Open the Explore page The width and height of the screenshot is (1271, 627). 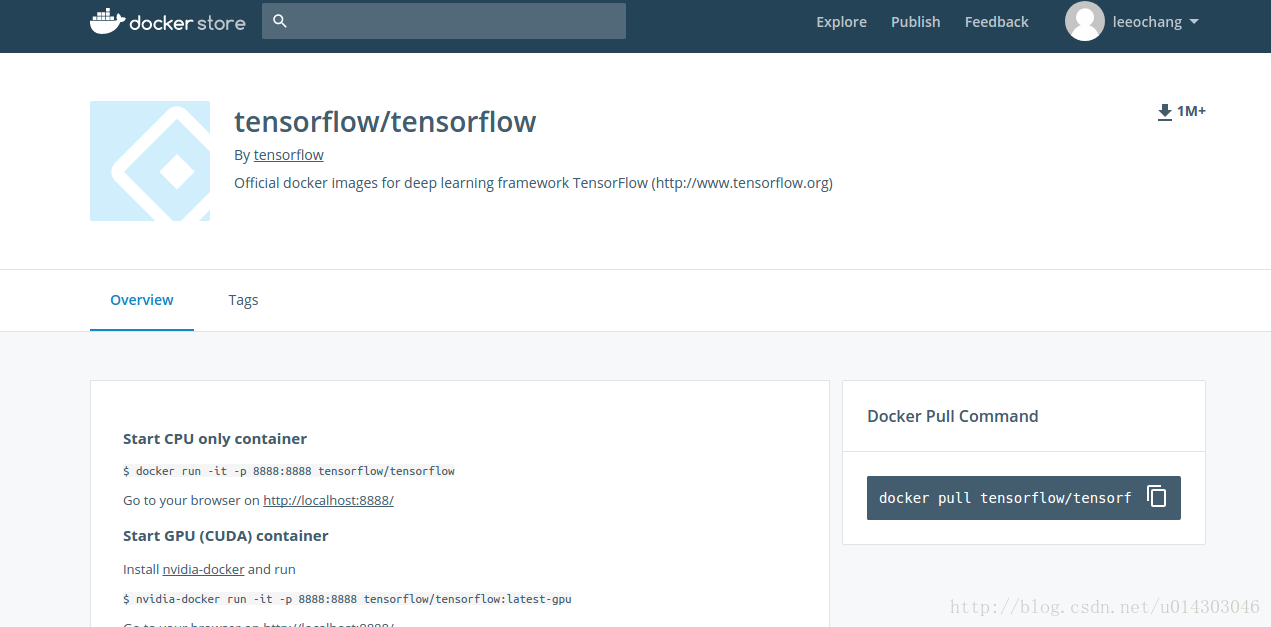[x=841, y=22]
